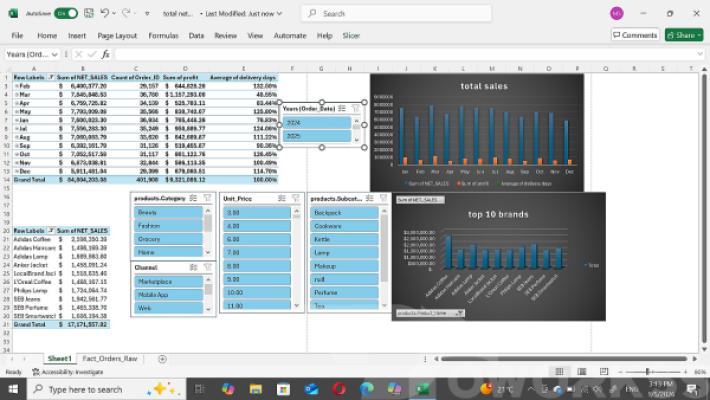Image resolution: width=710 pixels, height=400 pixels.
Task: Open the File menu
Action: [x=17, y=35]
